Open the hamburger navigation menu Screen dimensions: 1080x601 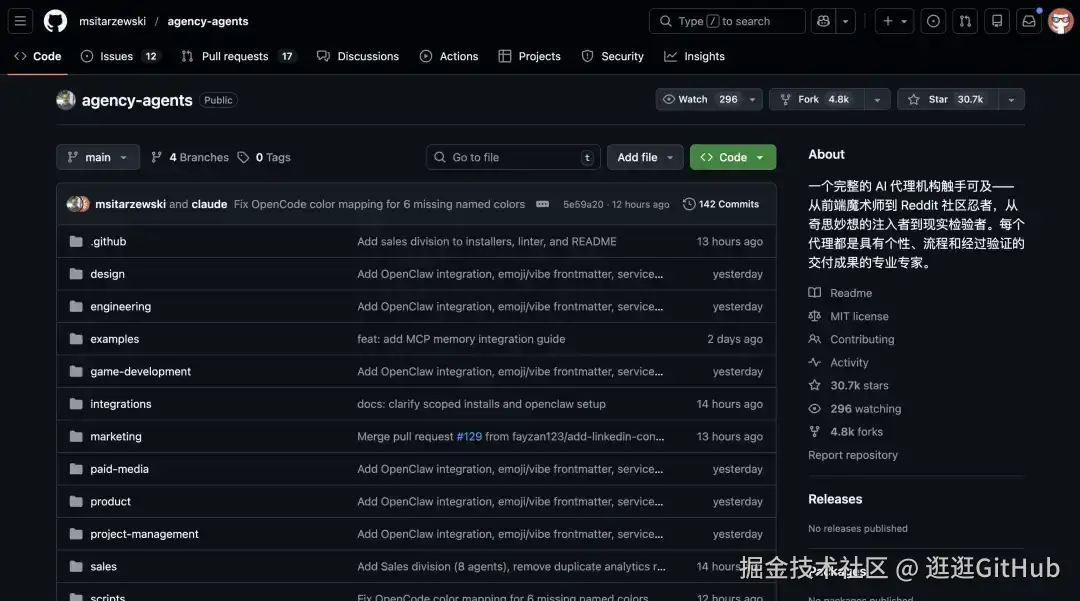click(x=20, y=21)
